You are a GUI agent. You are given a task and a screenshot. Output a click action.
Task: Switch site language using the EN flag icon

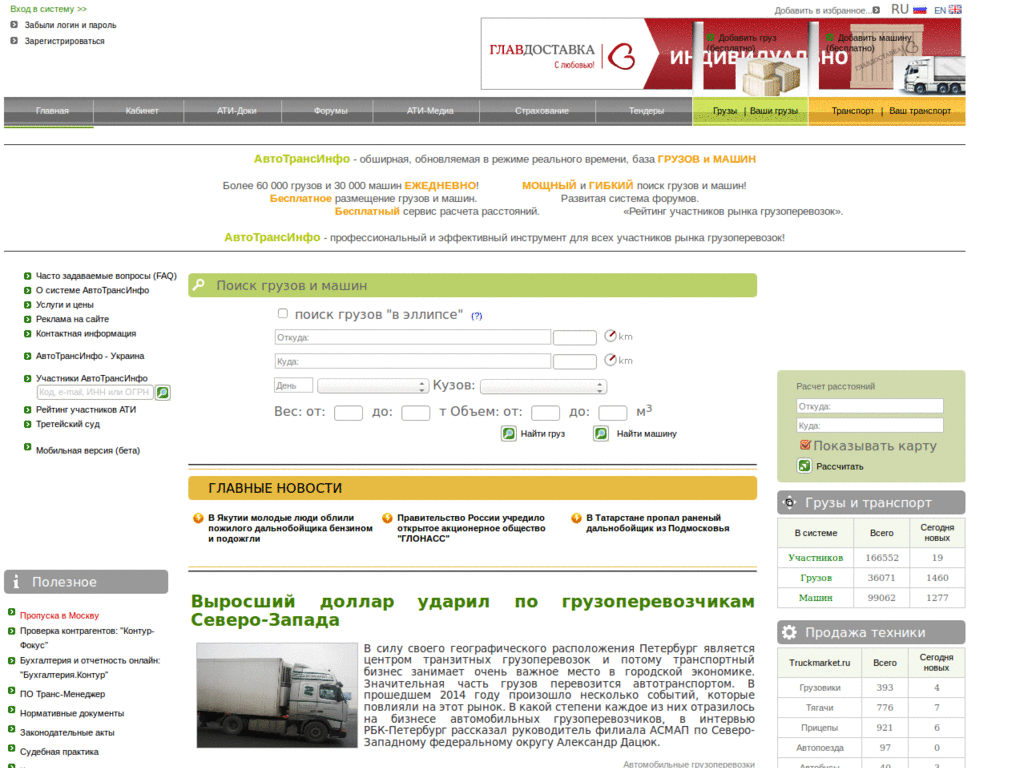point(953,9)
